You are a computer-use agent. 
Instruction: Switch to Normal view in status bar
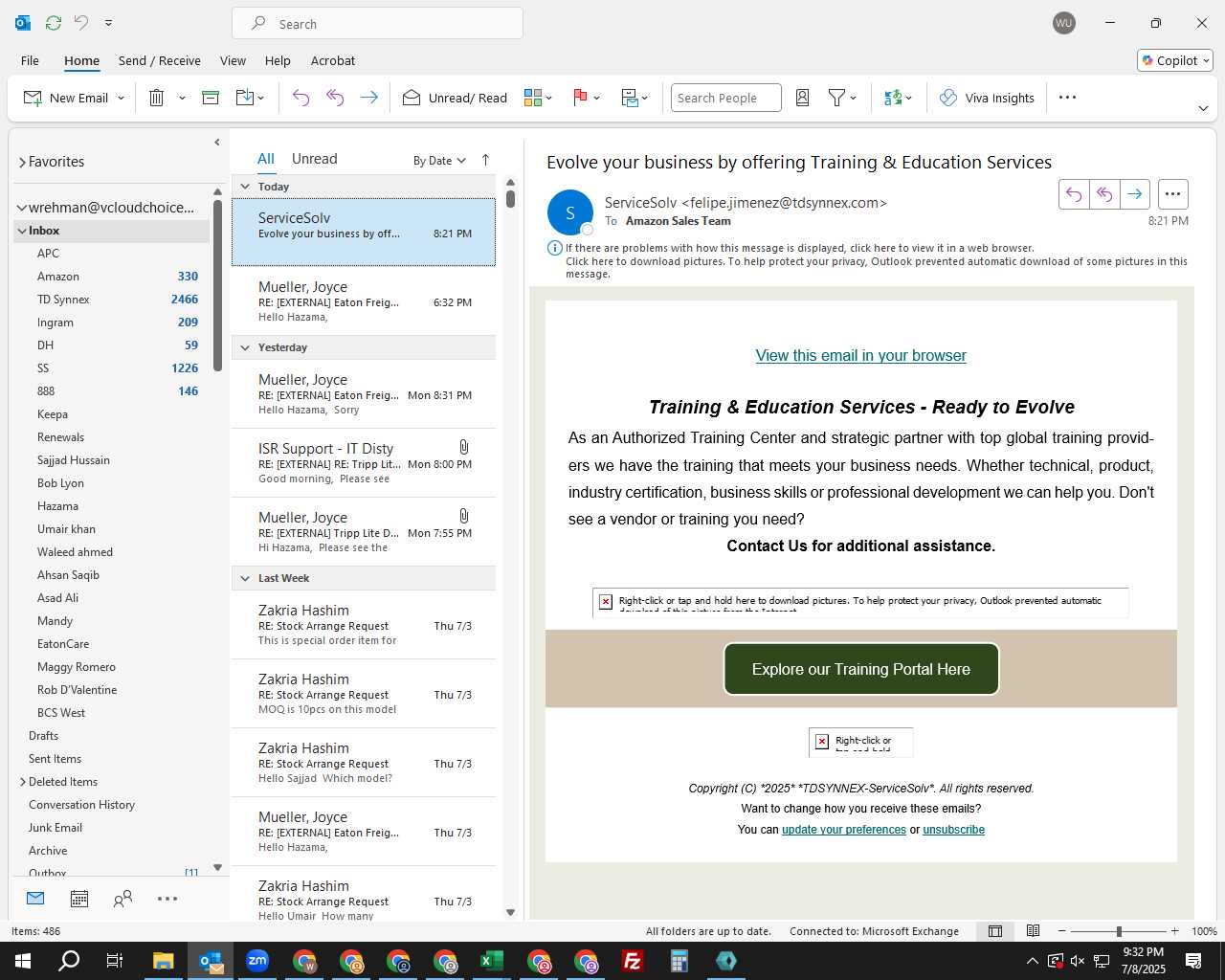pyautogui.click(x=995, y=931)
